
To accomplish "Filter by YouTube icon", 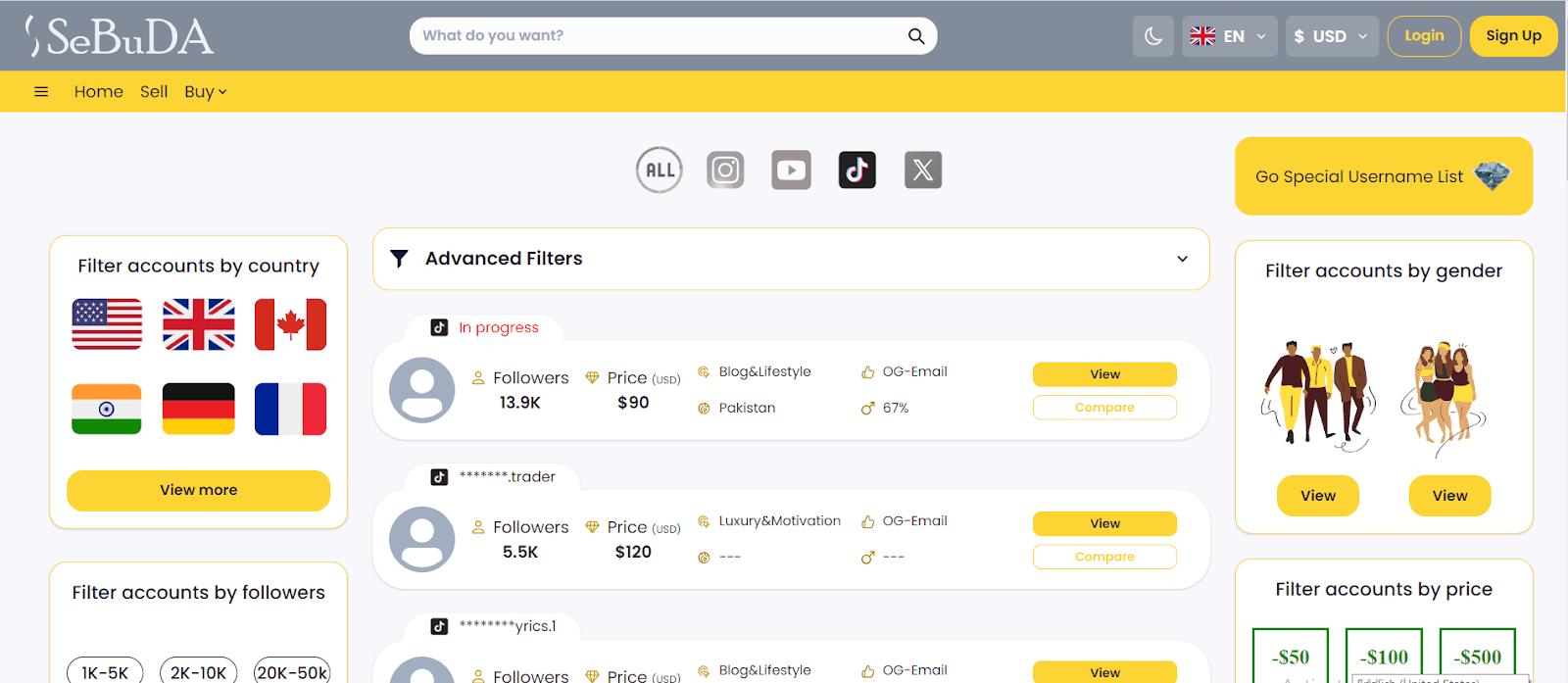I will [791, 171].
